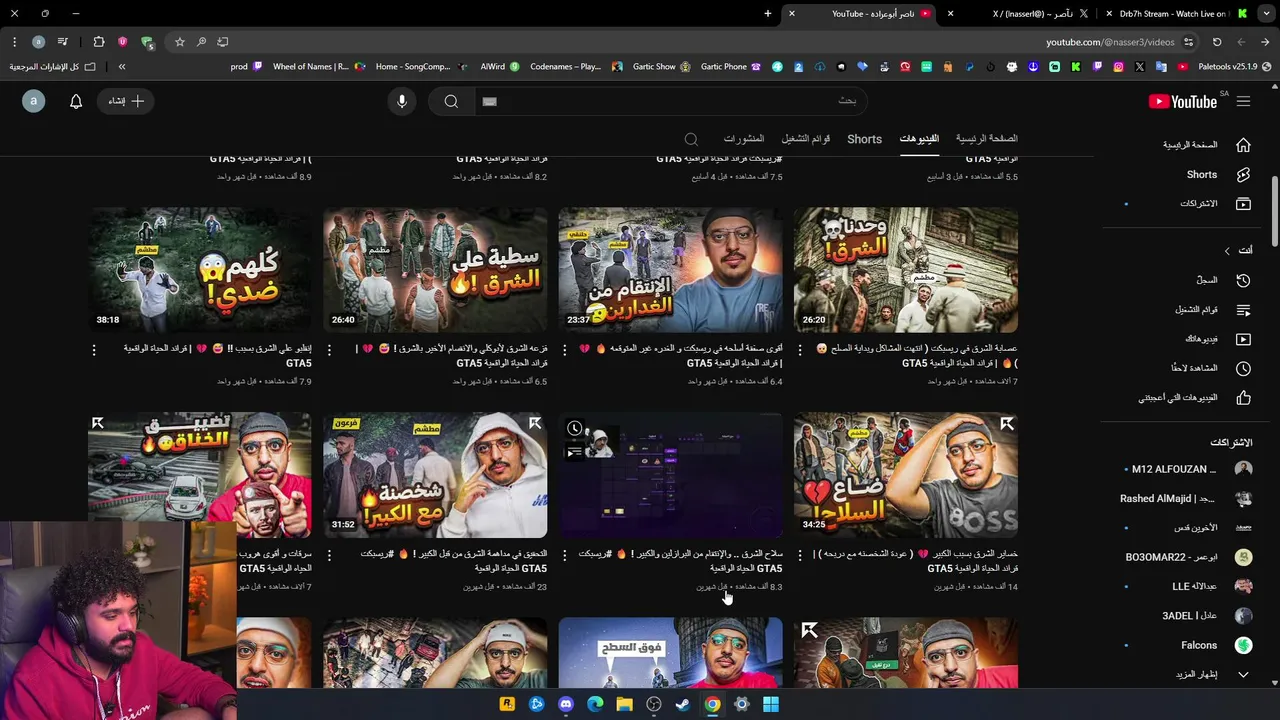Open Steam from the taskbar
Image resolution: width=1280 pixels, height=720 pixels.
point(683,704)
